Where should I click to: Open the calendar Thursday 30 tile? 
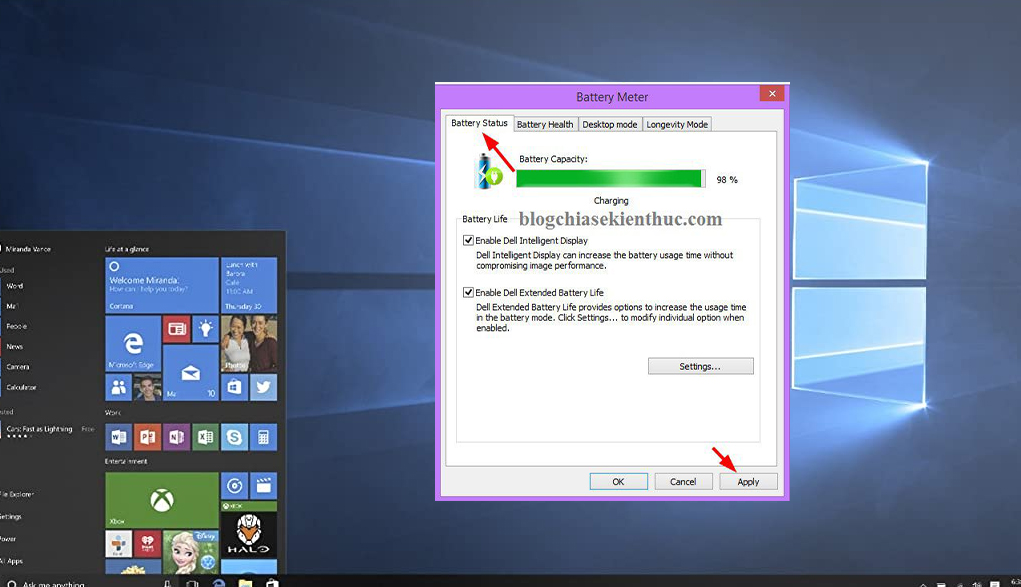[249, 285]
